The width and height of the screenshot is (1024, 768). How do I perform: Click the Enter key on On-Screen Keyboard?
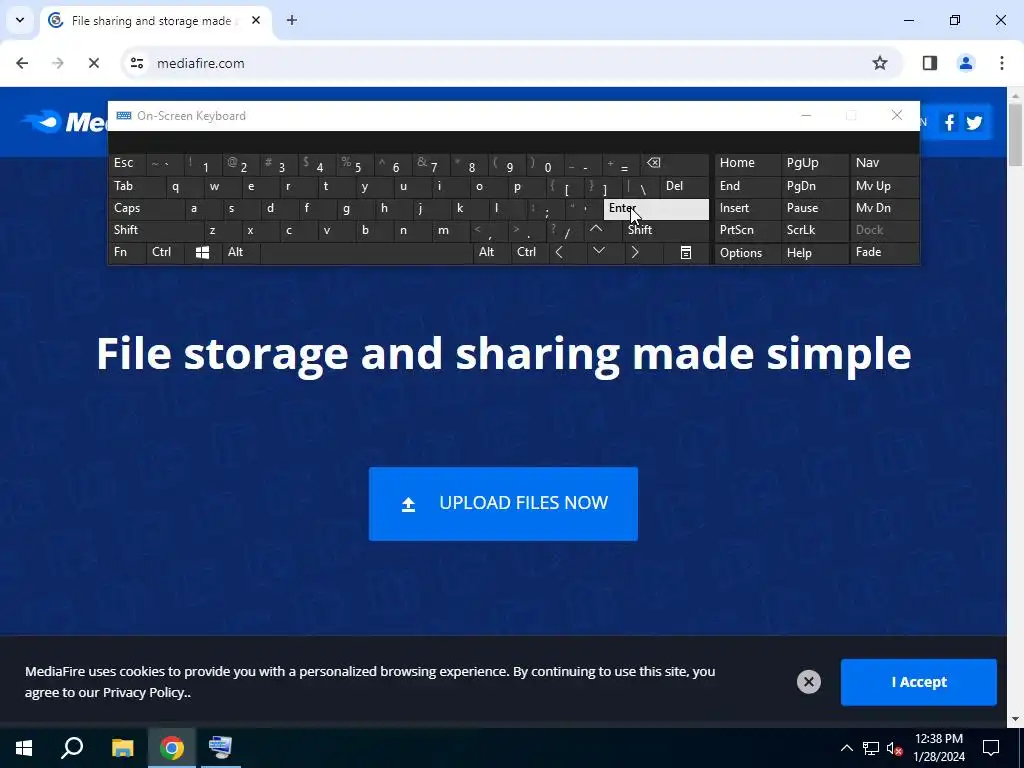click(x=656, y=209)
